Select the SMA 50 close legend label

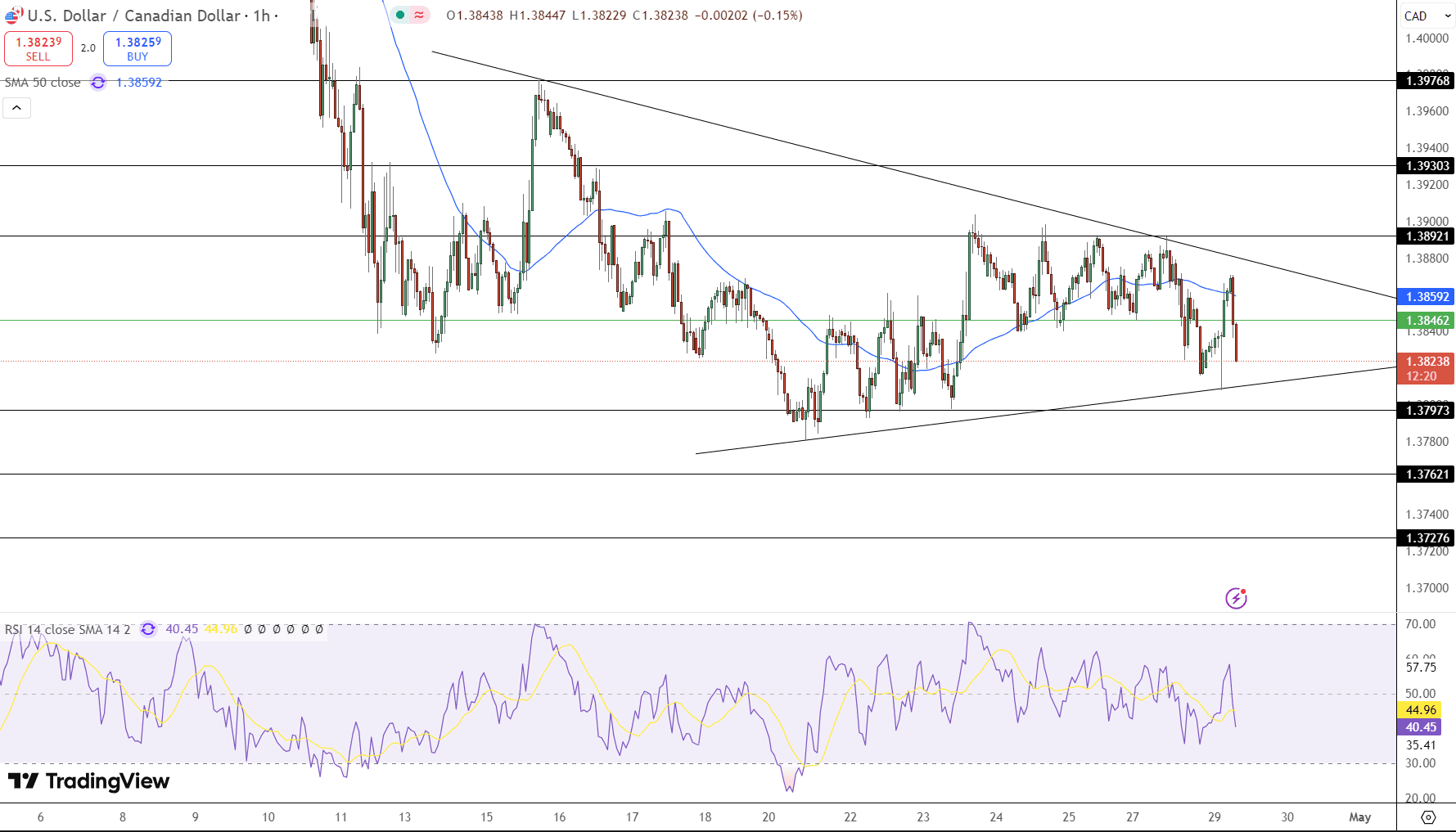point(43,83)
